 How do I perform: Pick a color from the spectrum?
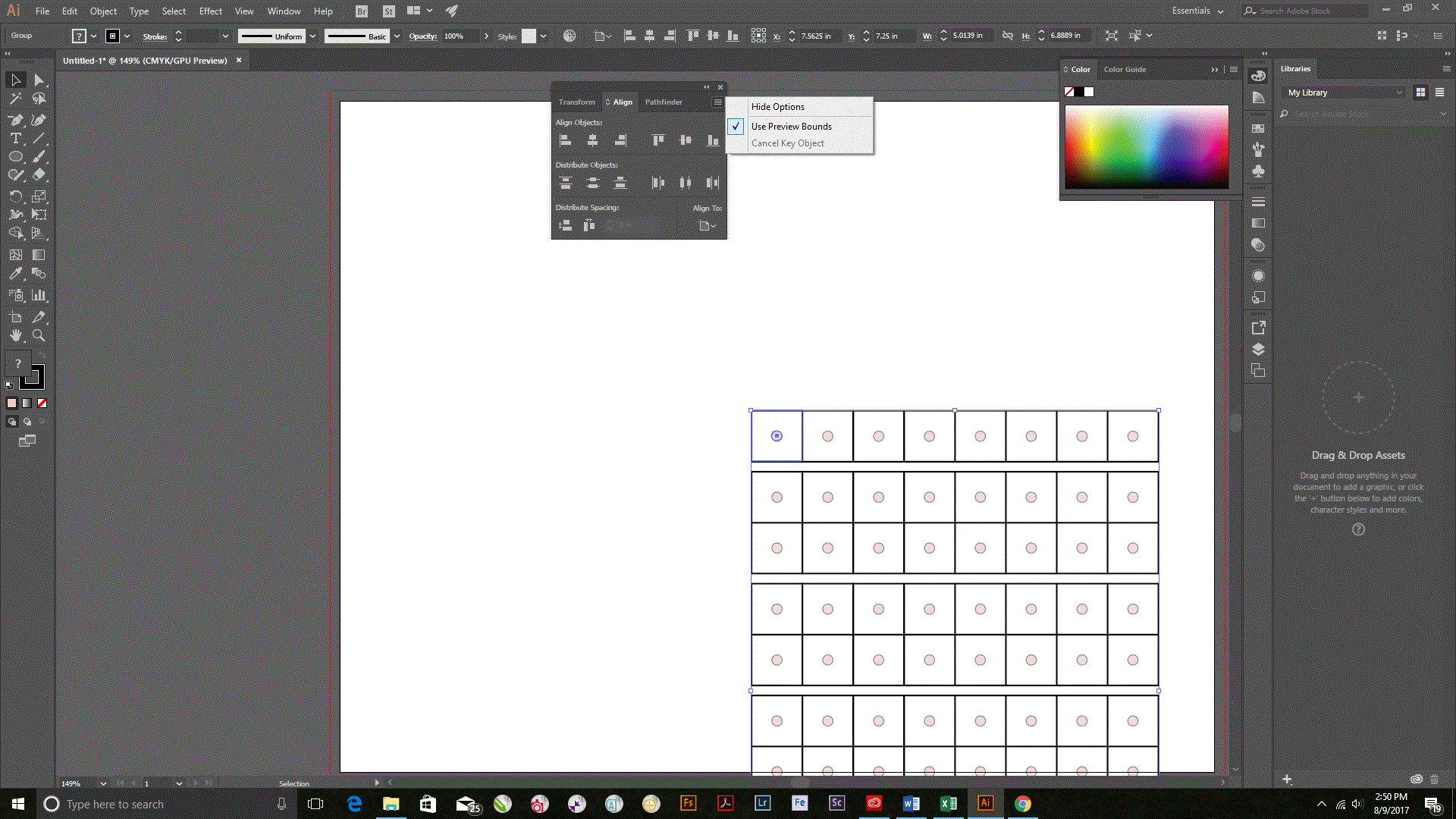[x=1146, y=146]
